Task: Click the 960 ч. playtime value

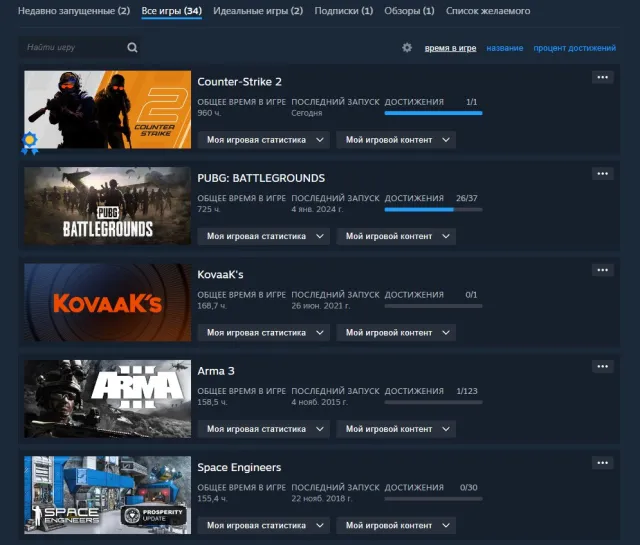Action: pyautogui.click(x=209, y=113)
